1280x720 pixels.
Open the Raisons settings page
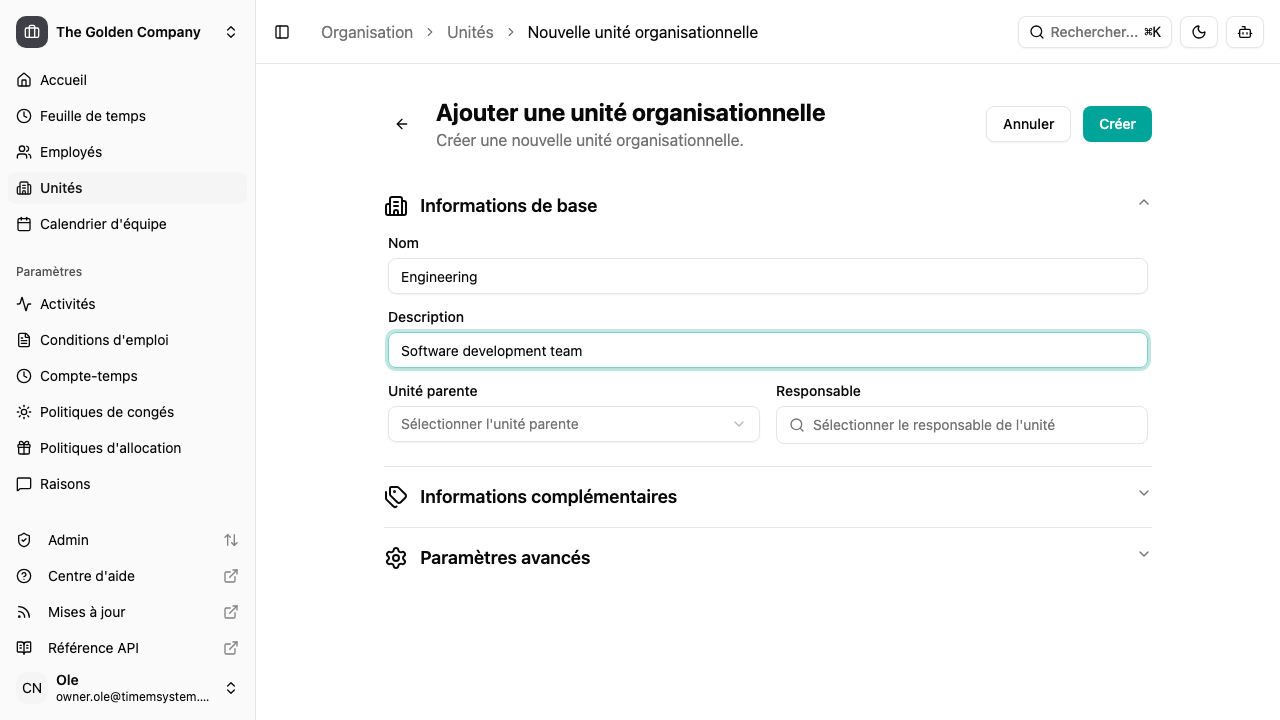pyautogui.click(x=64, y=484)
